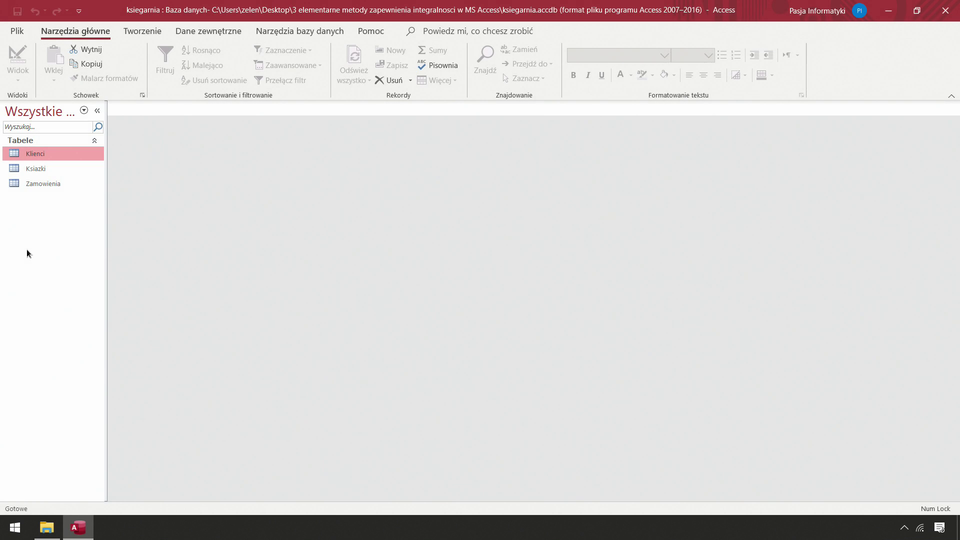Collapse the navigation pane with double chevron

pos(97,111)
